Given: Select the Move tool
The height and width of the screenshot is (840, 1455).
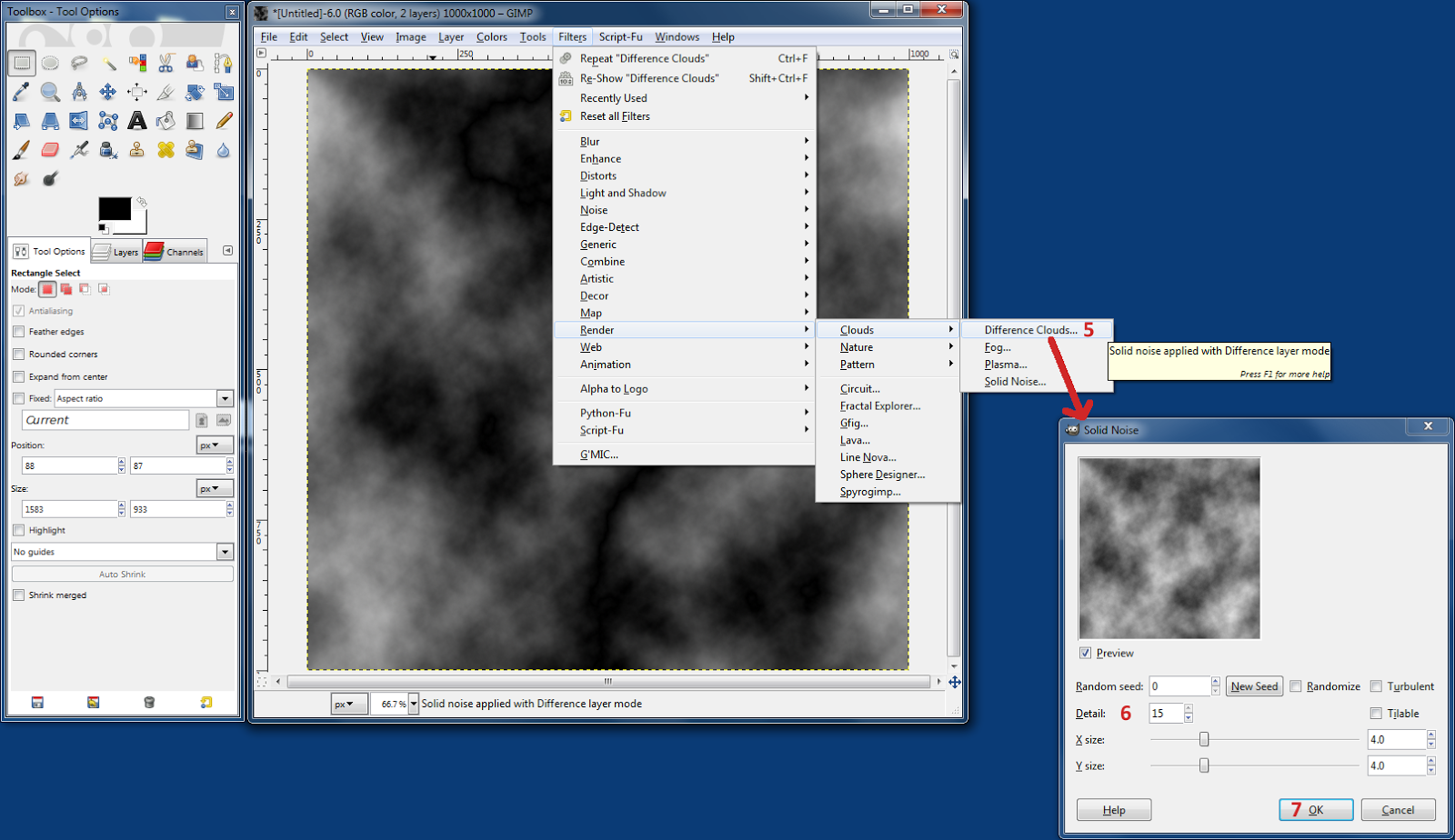Looking at the screenshot, I should (107, 92).
